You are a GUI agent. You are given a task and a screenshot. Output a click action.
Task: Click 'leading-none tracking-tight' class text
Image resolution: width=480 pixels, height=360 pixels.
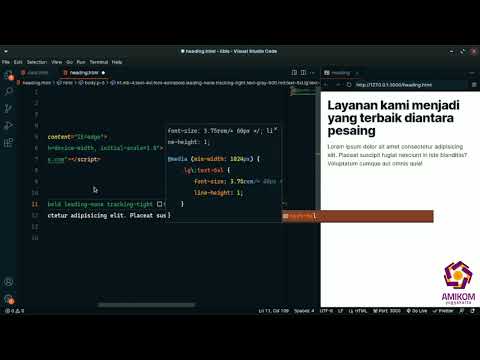tap(108, 204)
